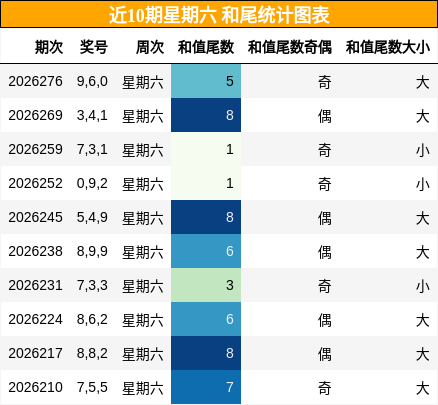Click 星期六 in row 2026259
Screen dimensions: 438x405
pyautogui.click(x=143, y=150)
